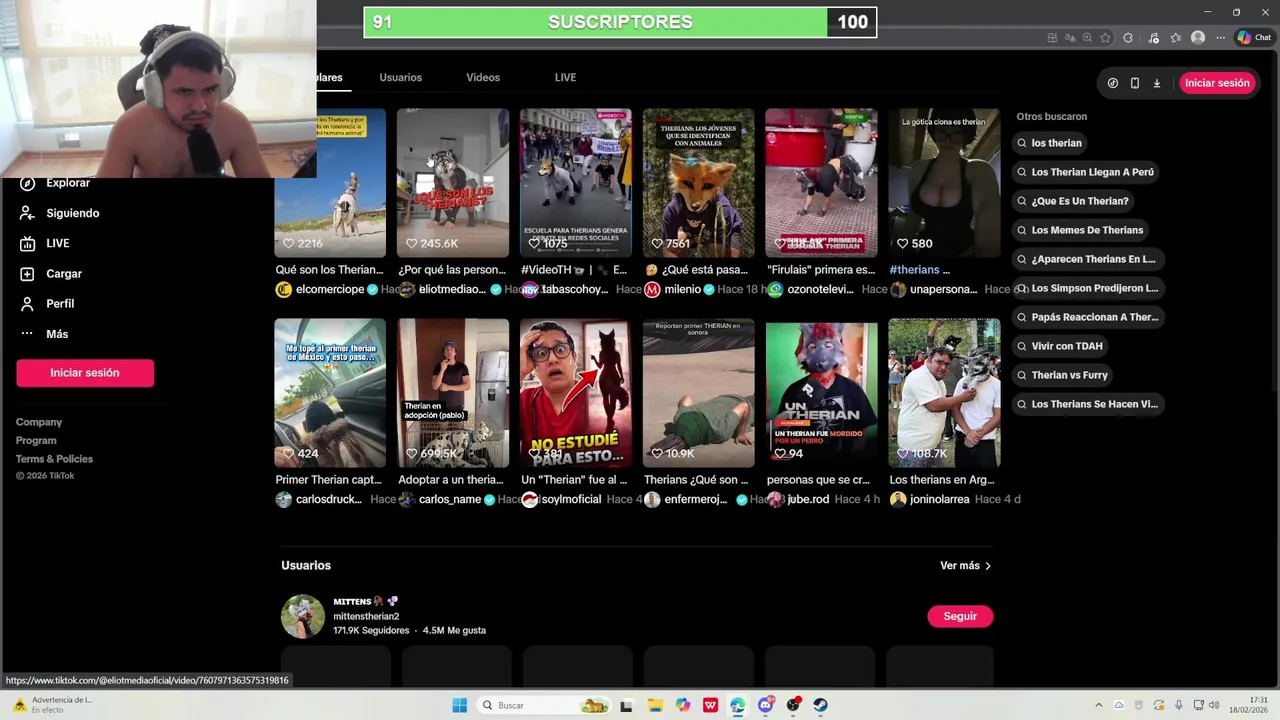Viewport: 1280px width, 720px height.
Task: Open the browser extensions puzzle icon
Action: [1128, 38]
